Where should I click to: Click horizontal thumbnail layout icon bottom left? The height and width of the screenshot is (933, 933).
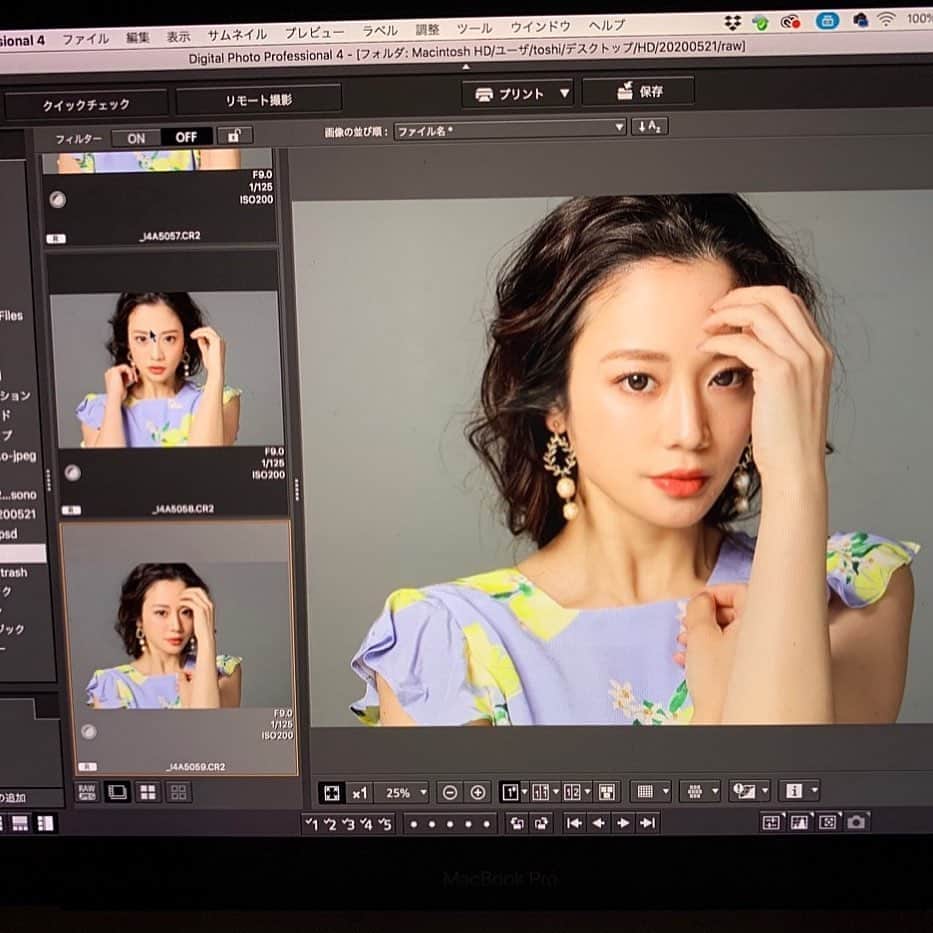click(x=20, y=824)
